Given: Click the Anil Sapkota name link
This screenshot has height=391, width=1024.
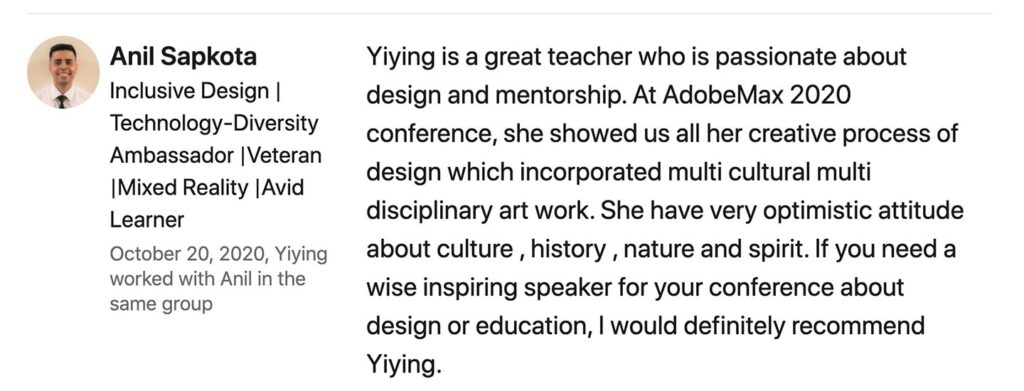Looking at the screenshot, I should point(183,57).
